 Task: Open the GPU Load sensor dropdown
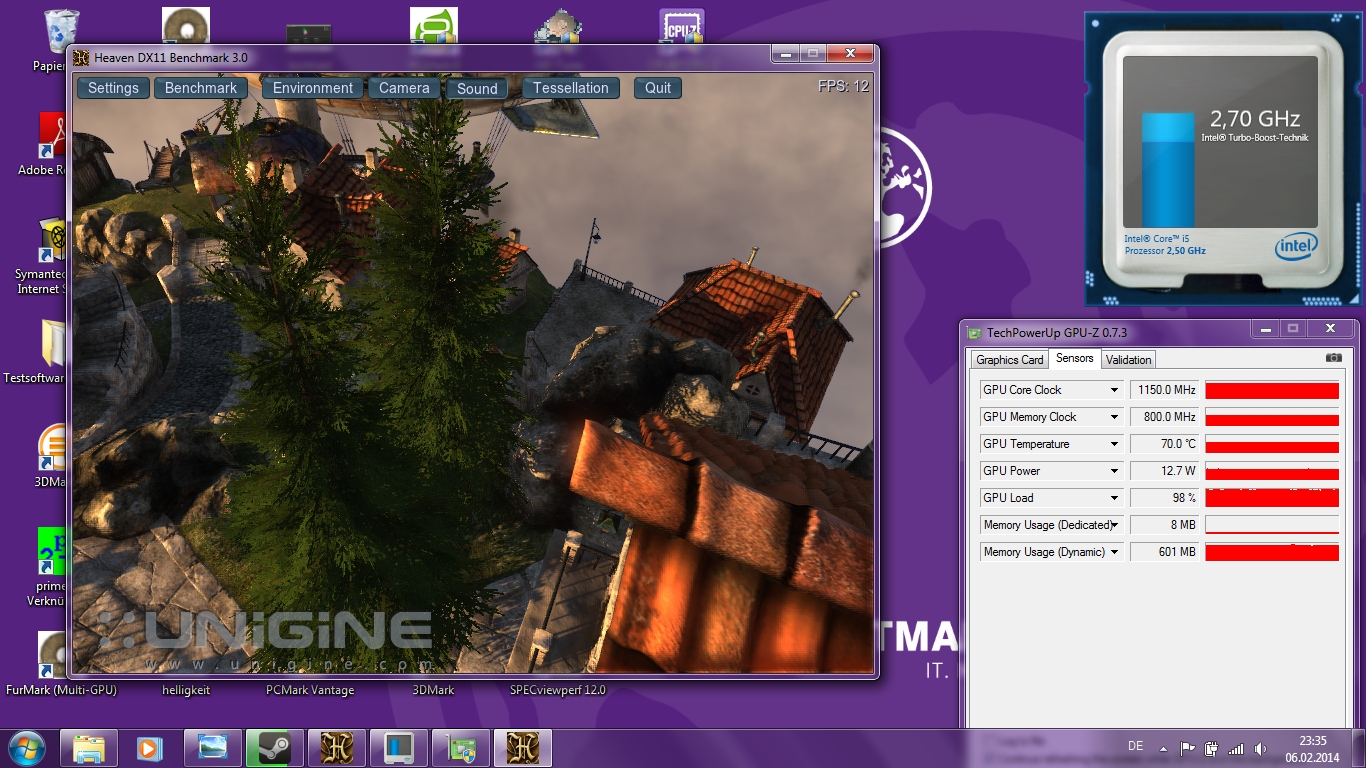[1114, 498]
